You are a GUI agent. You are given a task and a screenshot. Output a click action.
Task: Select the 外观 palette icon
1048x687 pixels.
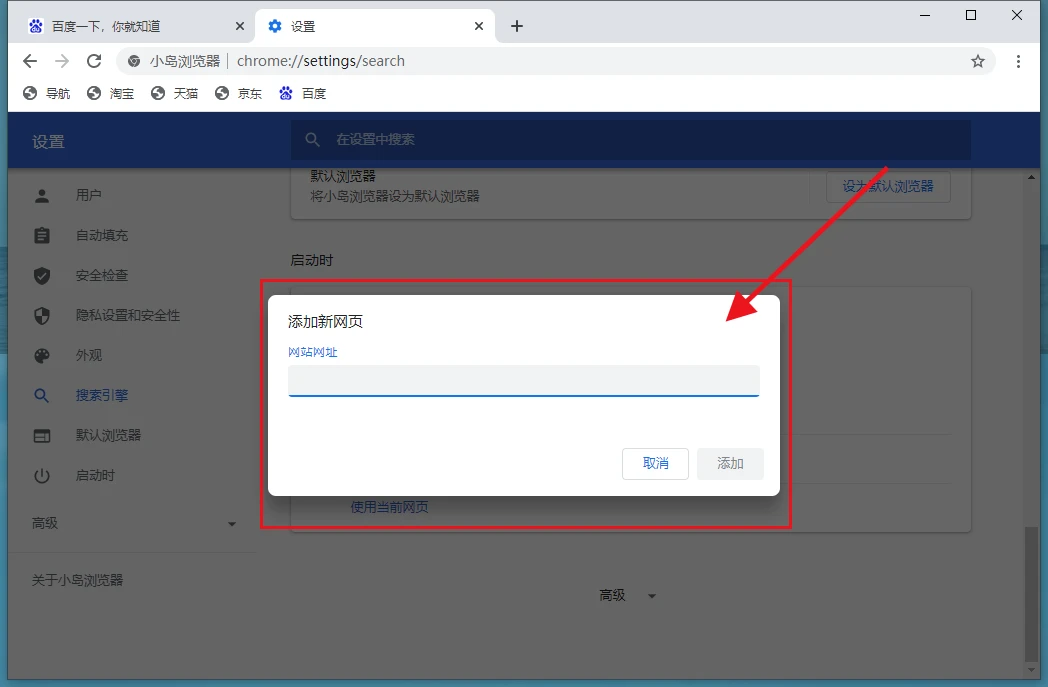(x=42, y=356)
